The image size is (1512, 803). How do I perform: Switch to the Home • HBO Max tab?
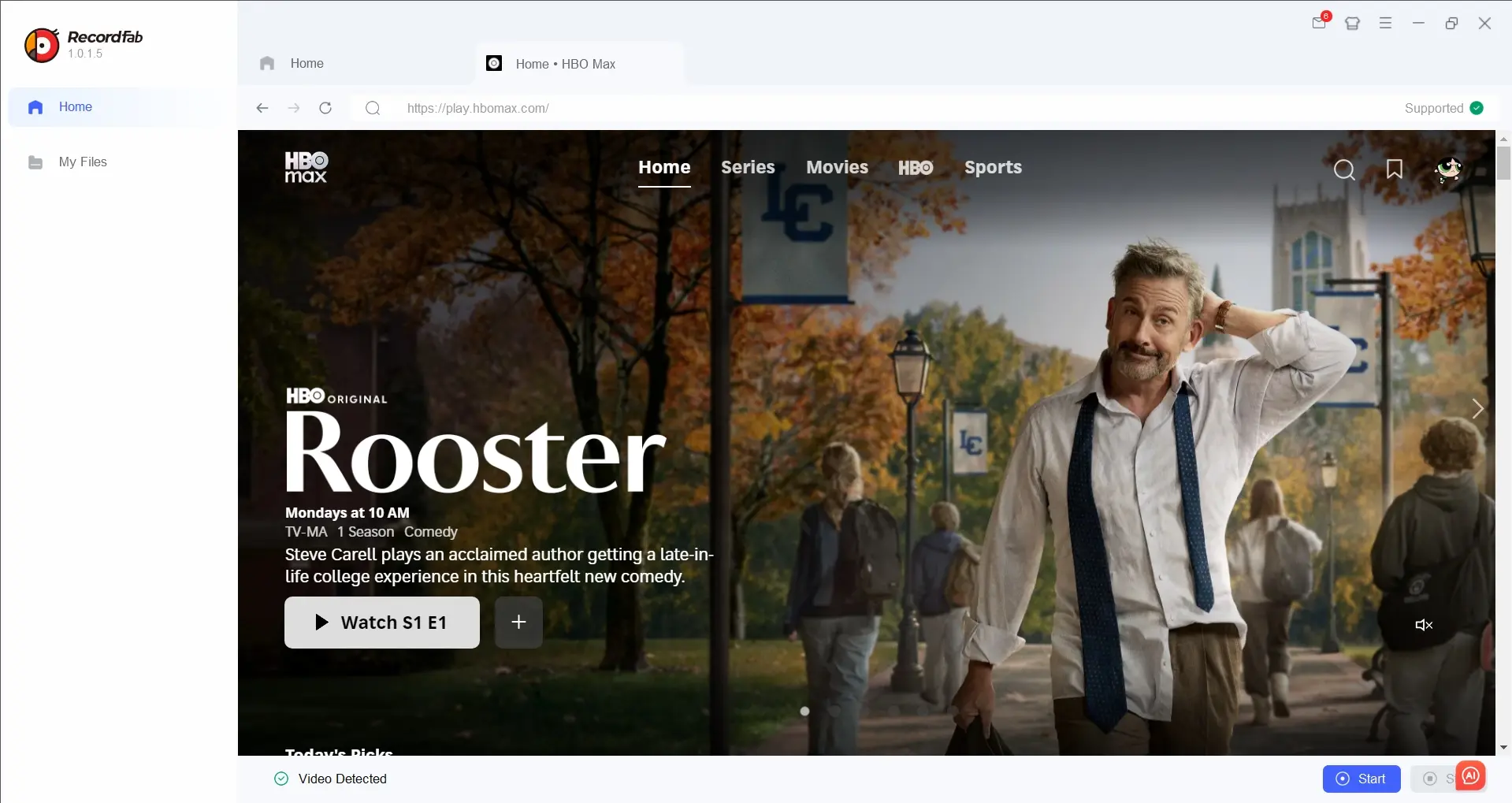point(579,64)
